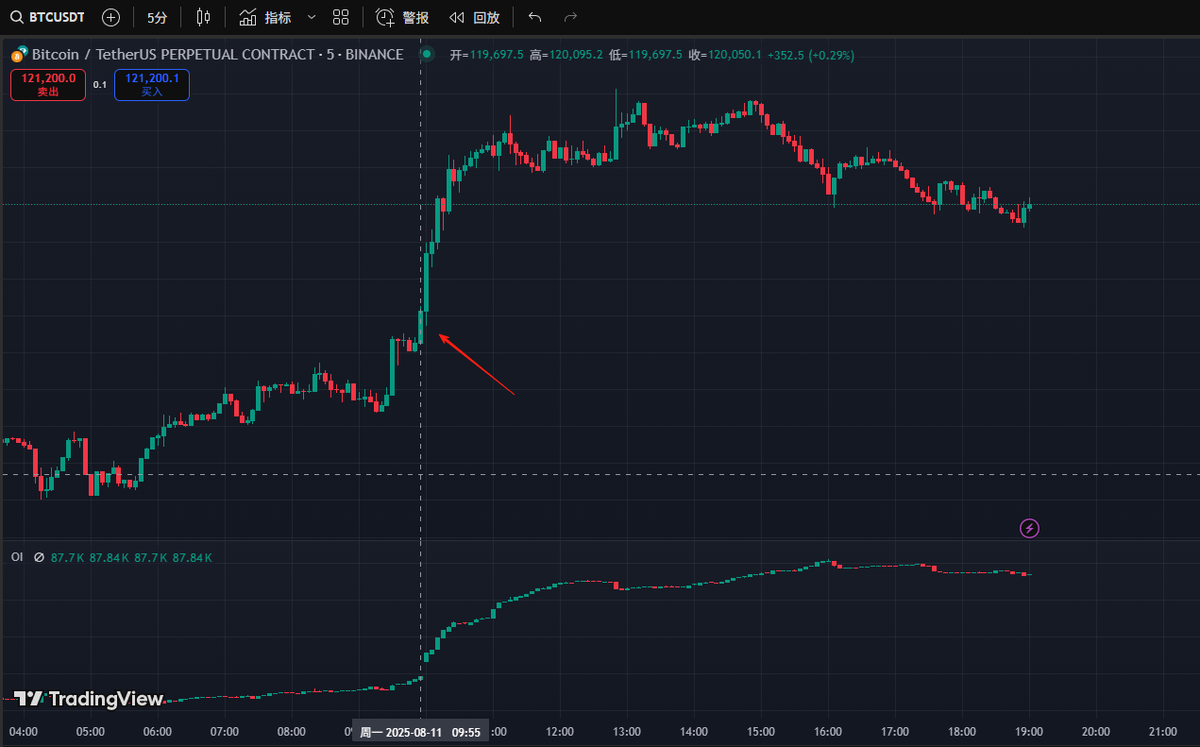Viewport: 1200px width, 747px height.
Task: Open the 5分 time interval menu
Action: (157, 17)
